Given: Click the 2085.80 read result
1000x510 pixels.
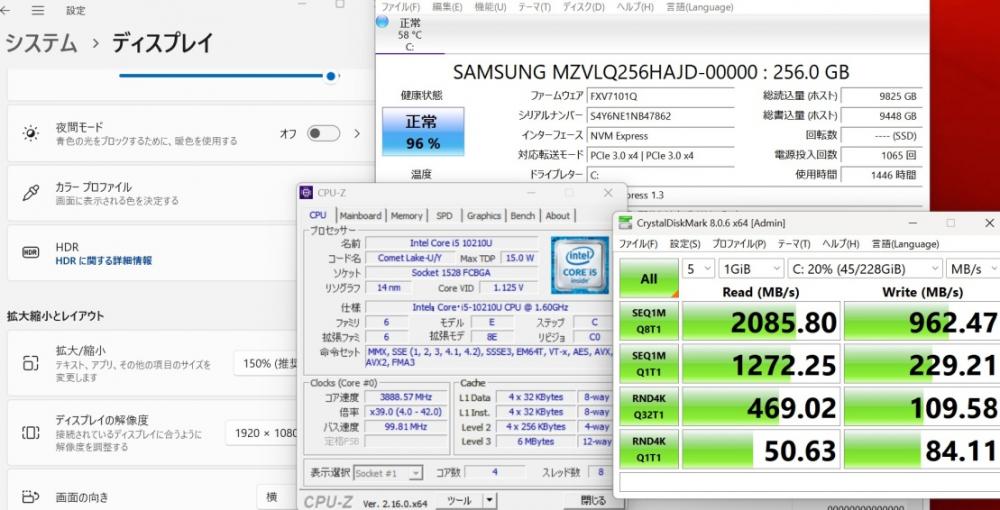Looking at the screenshot, I should 761,321.
